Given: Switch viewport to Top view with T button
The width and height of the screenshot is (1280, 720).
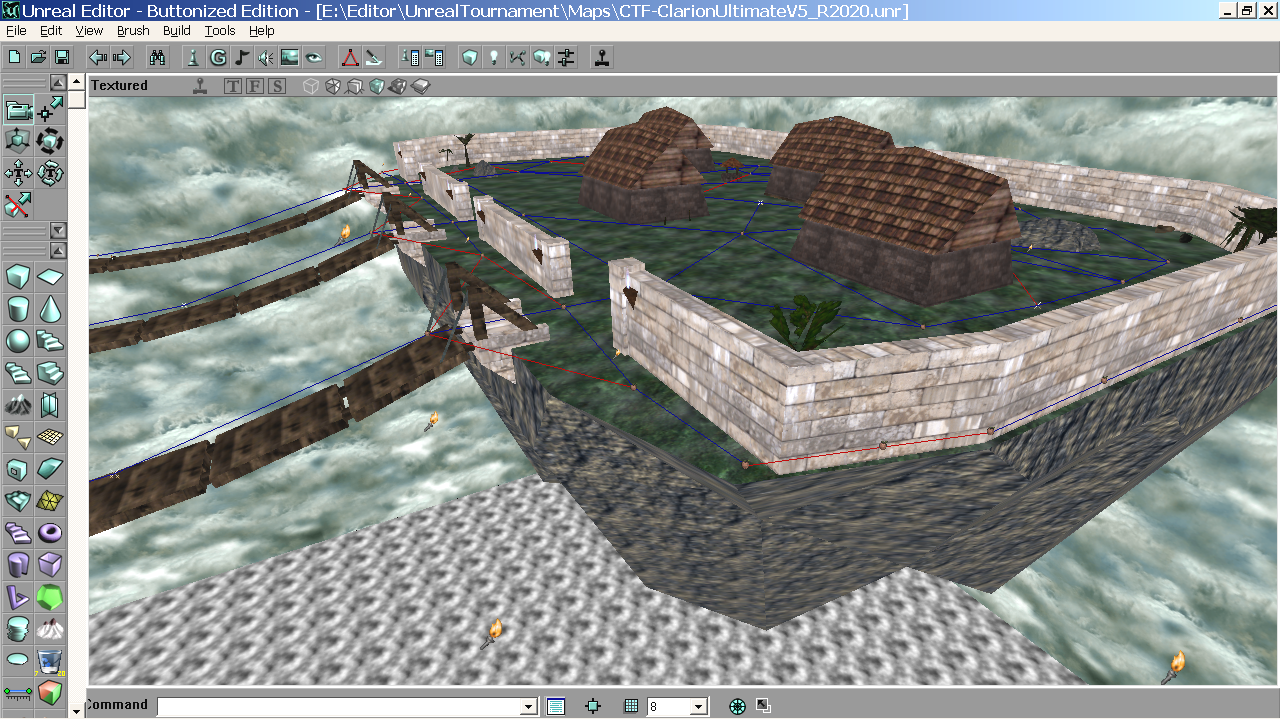Looking at the screenshot, I should [233, 86].
